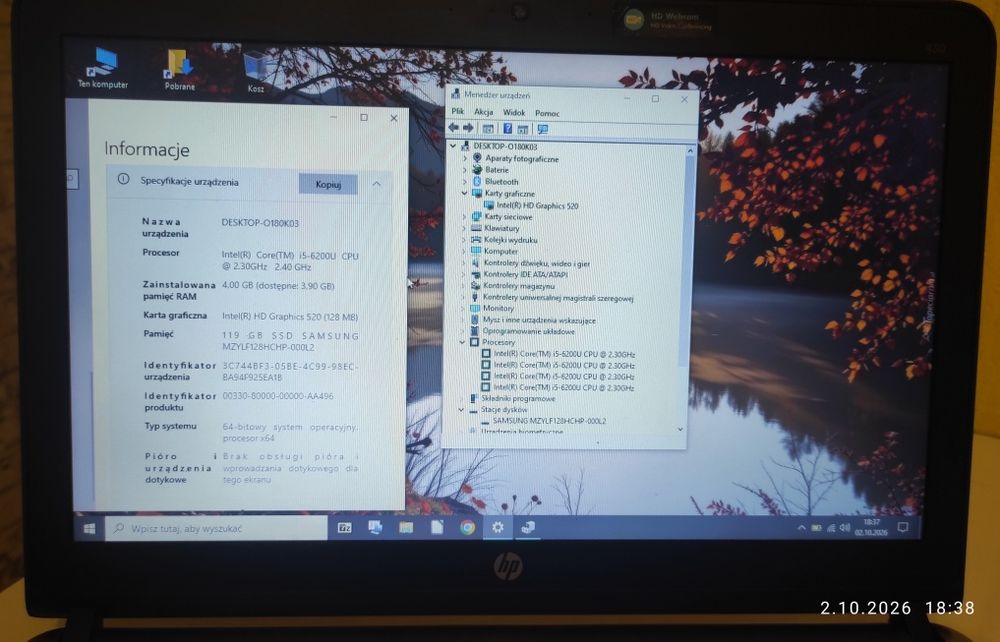Screen dimensions: 1000x642
Task: Select Aparaty fotograficzne camera icon
Action: click(x=477, y=158)
